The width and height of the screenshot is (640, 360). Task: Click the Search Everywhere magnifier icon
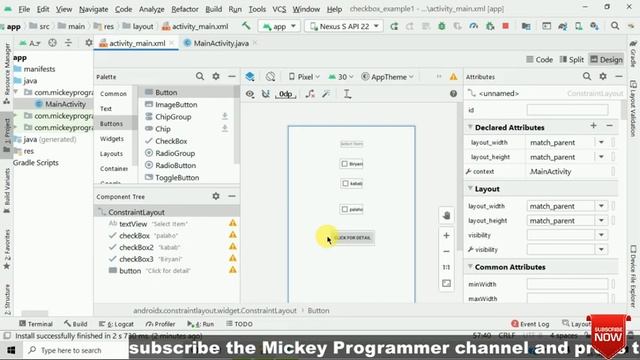point(615,26)
